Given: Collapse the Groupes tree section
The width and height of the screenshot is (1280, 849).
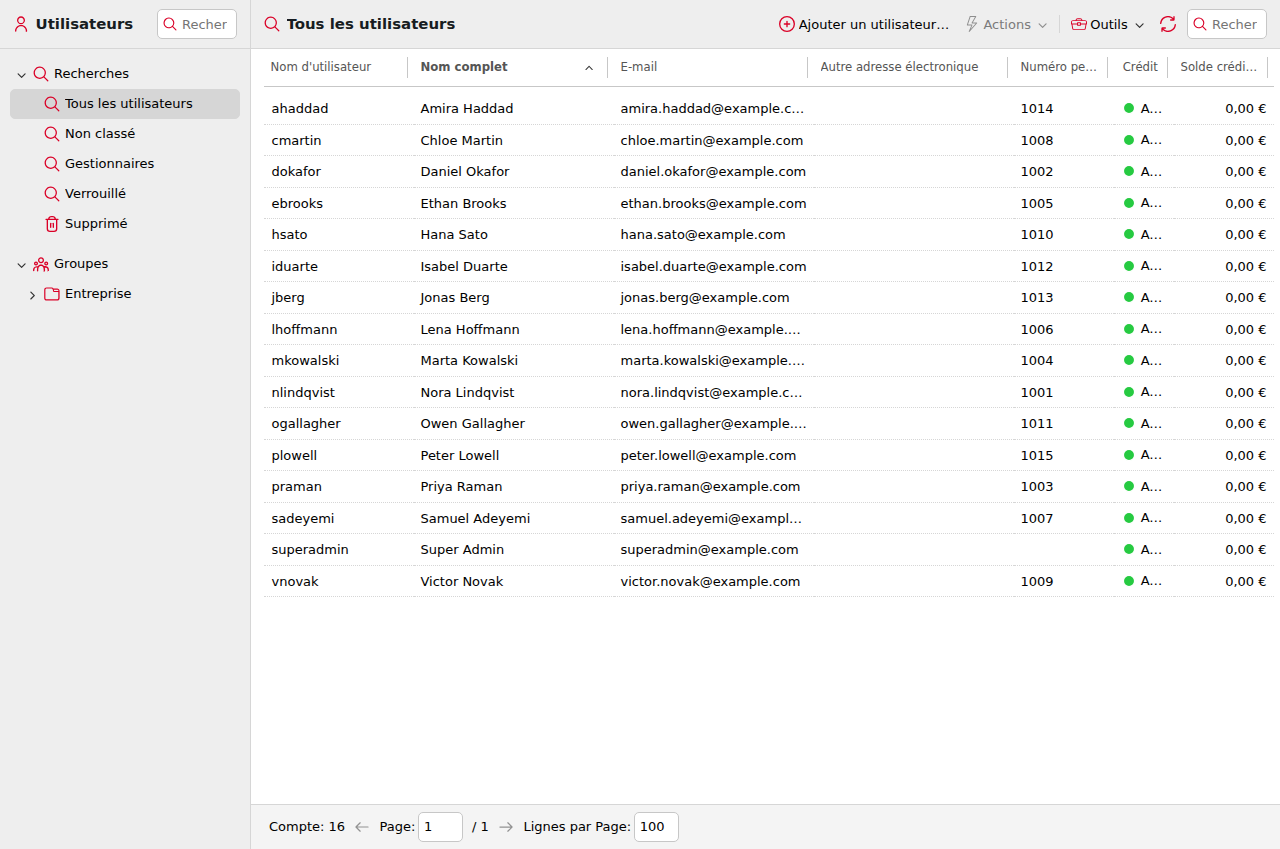Looking at the screenshot, I should click(x=22, y=265).
